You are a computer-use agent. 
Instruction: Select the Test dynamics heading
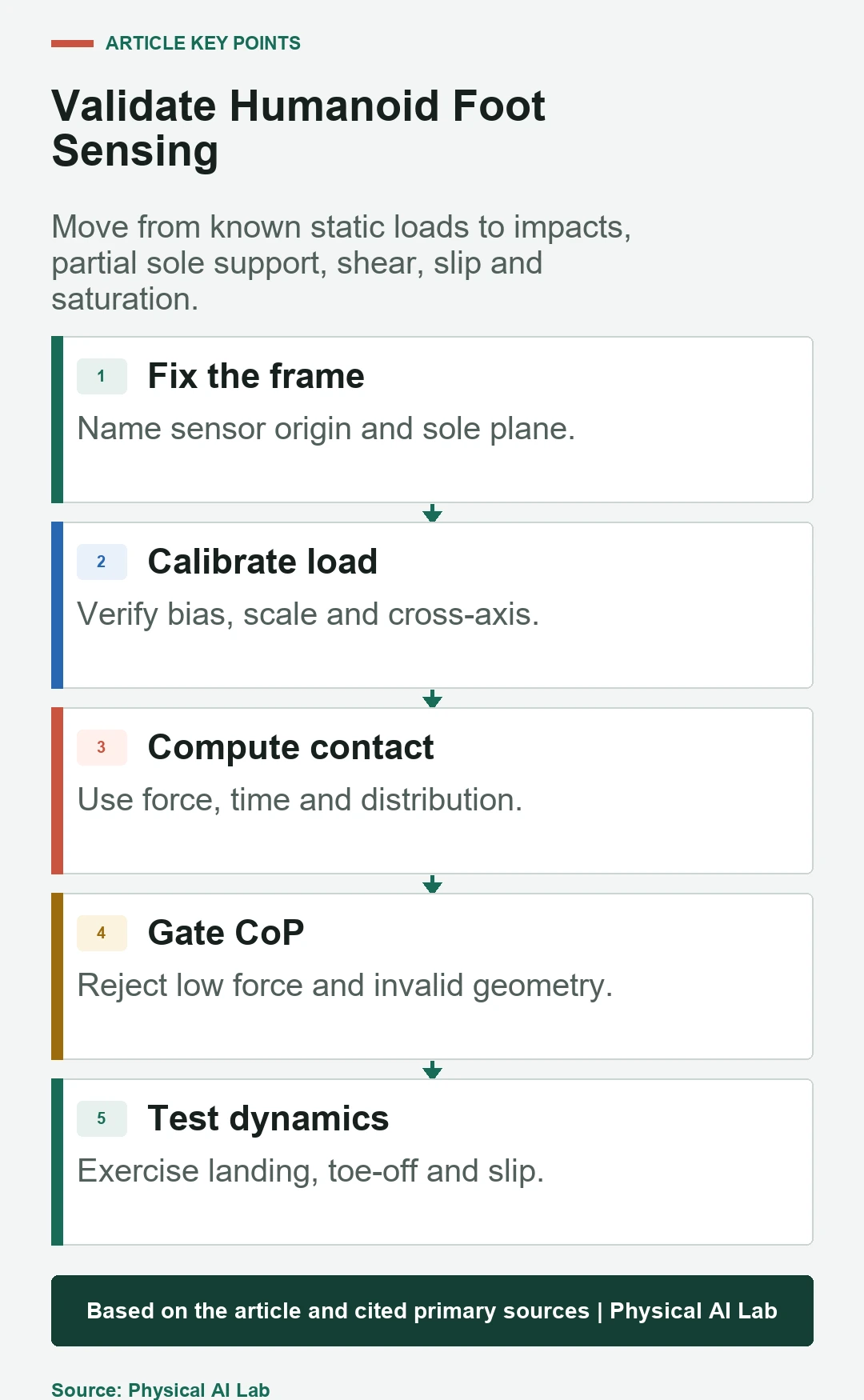[x=268, y=1118]
